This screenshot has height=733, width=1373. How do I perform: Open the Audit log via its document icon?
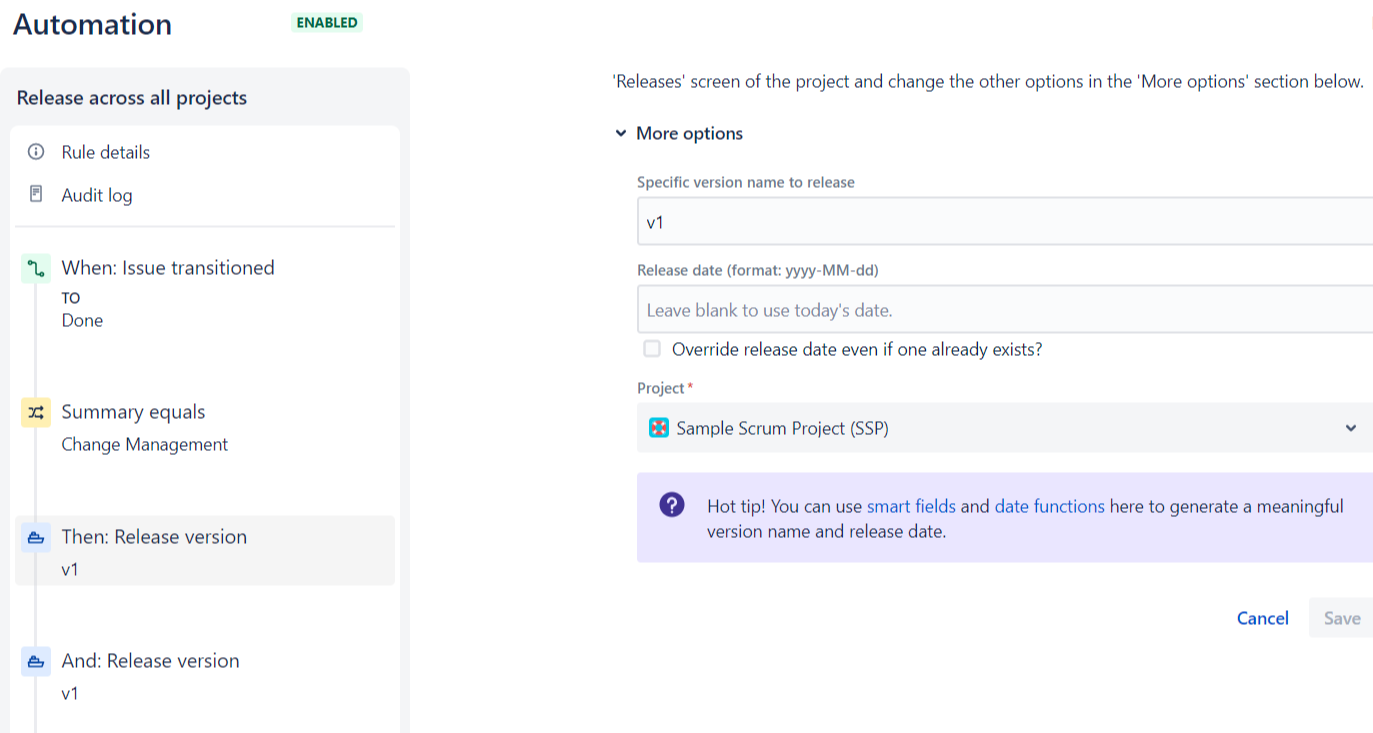tap(35, 194)
